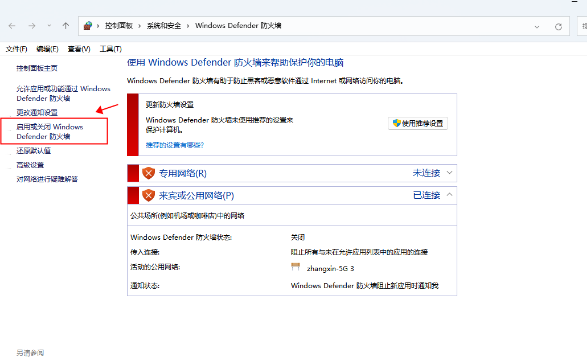Select 系统和安全 in the breadcrumb

tap(164, 25)
